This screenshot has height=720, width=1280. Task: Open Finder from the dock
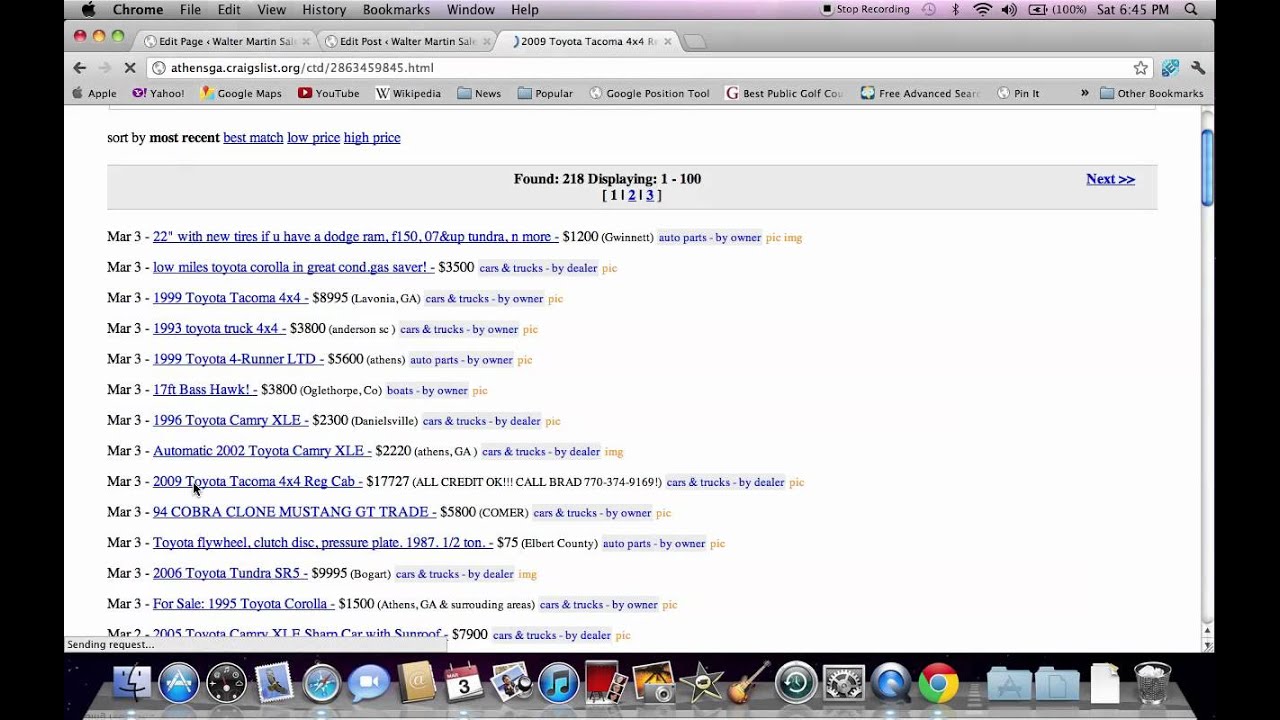coord(132,684)
